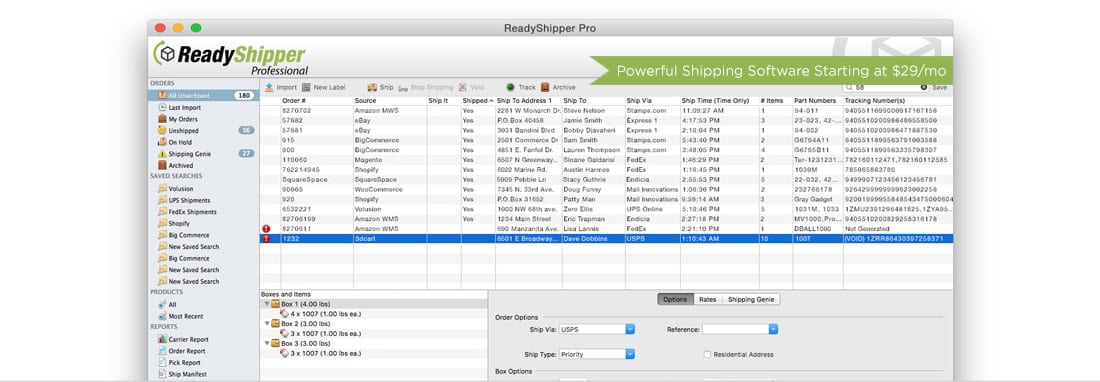Click the Ship truck icon

pos(372,88)
